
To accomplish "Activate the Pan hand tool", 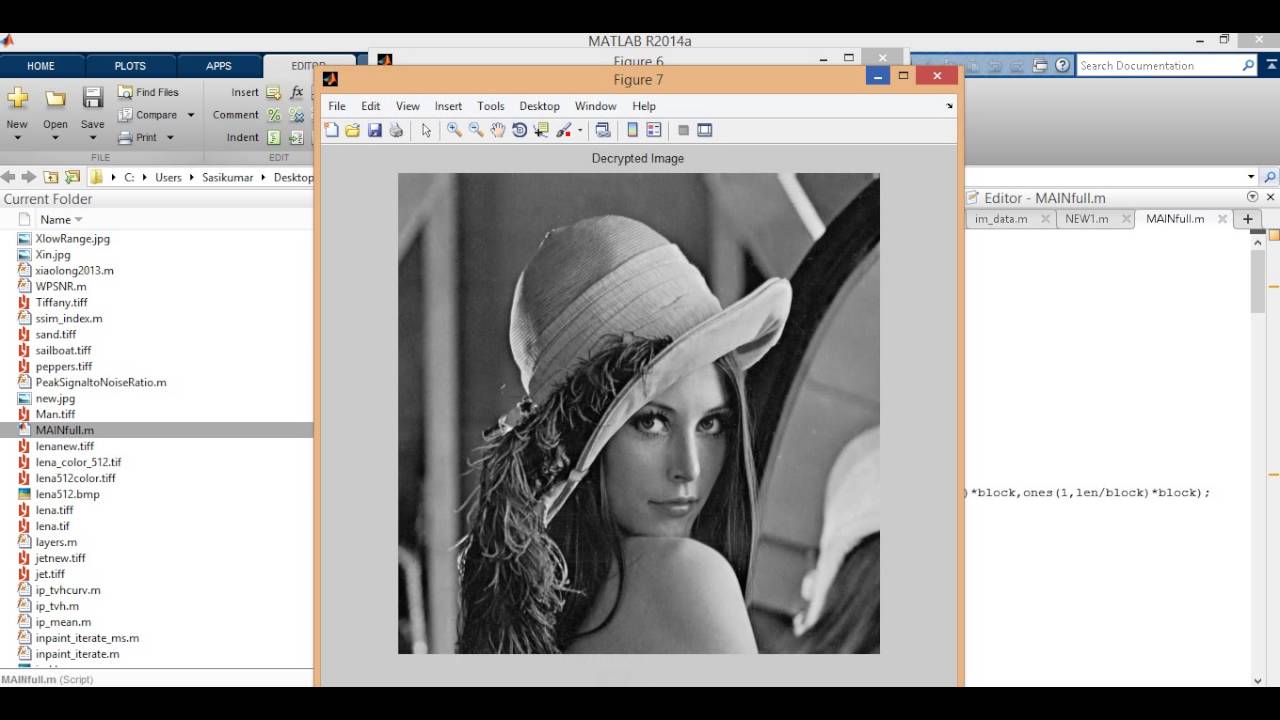I will tap(498, 130).
